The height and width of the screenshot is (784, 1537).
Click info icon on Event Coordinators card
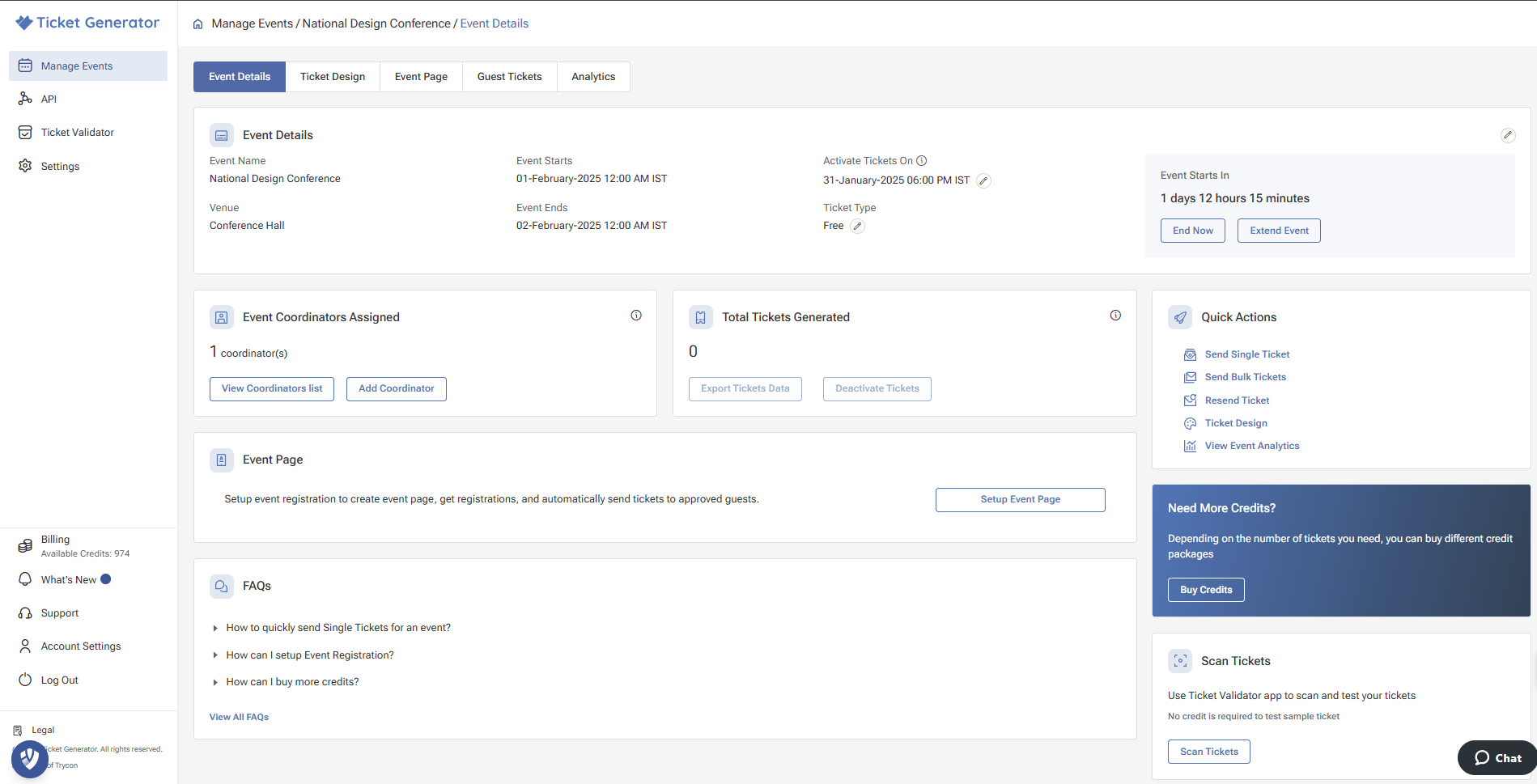[x=636, y=316]
